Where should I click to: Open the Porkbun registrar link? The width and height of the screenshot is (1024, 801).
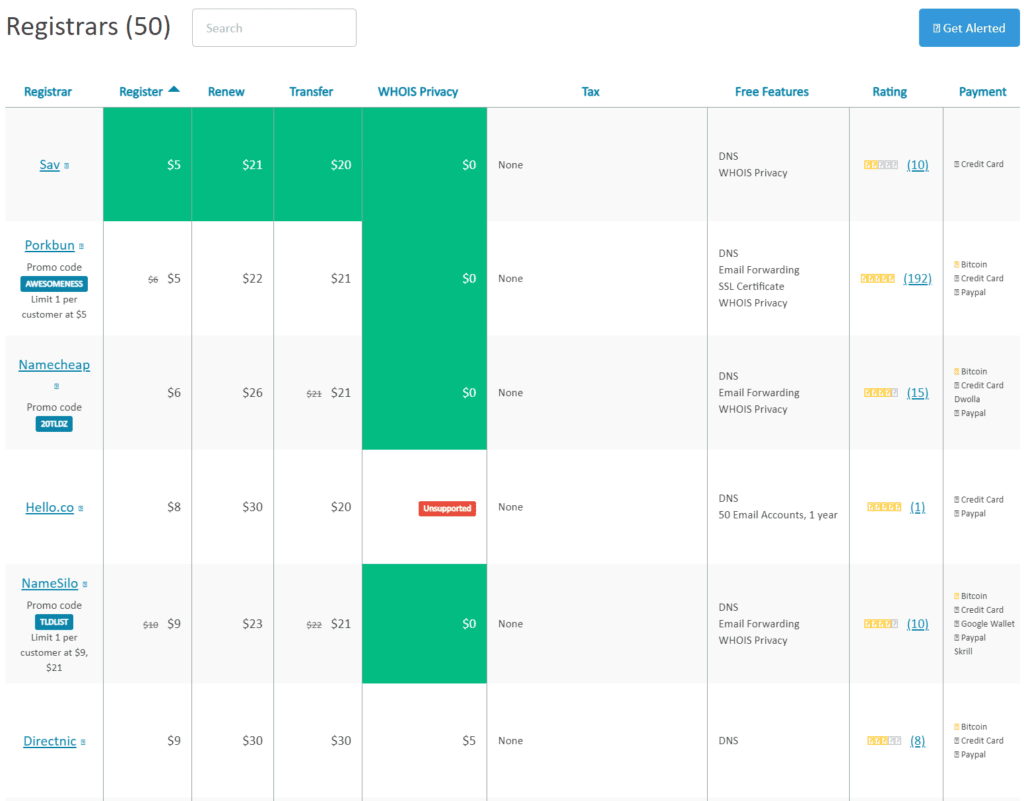coord(49,245)
